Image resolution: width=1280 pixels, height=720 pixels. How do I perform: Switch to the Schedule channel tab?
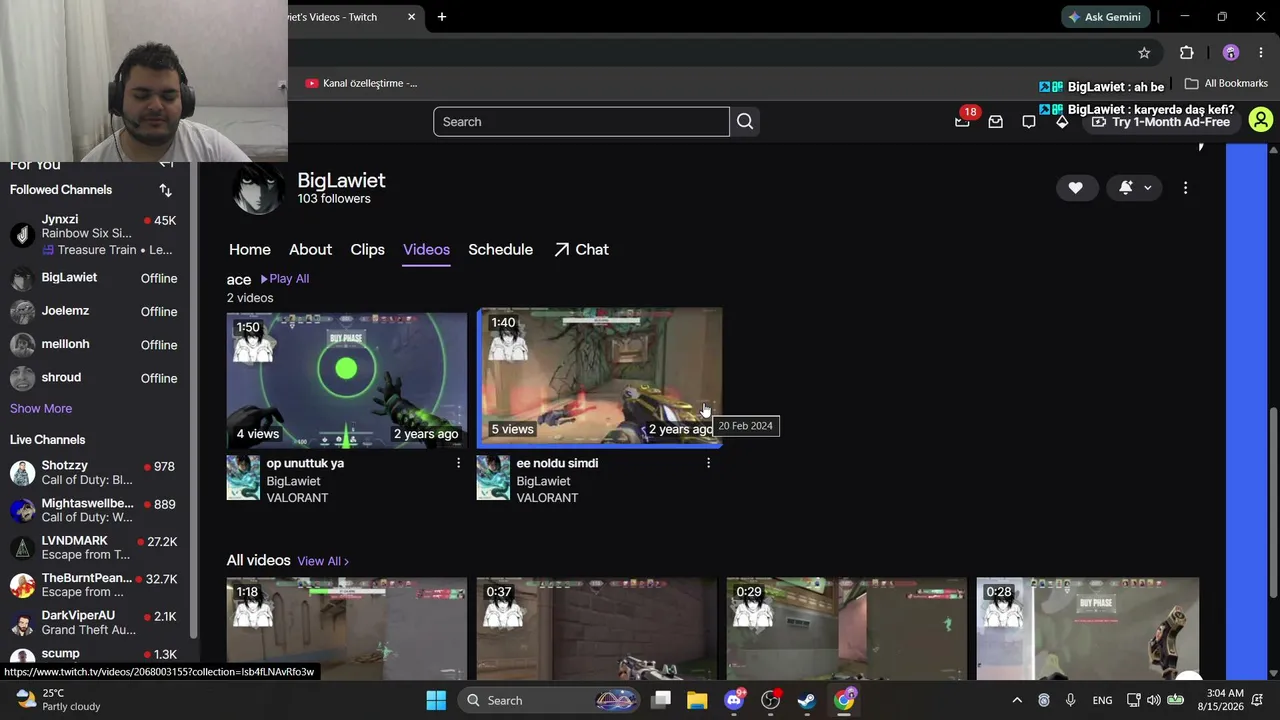(500, 249)
